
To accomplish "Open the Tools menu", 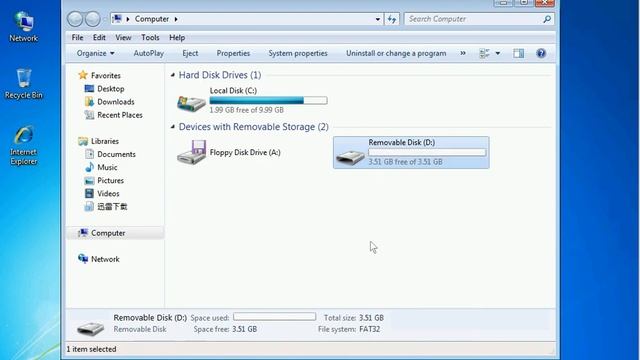I will click(150, 38).
